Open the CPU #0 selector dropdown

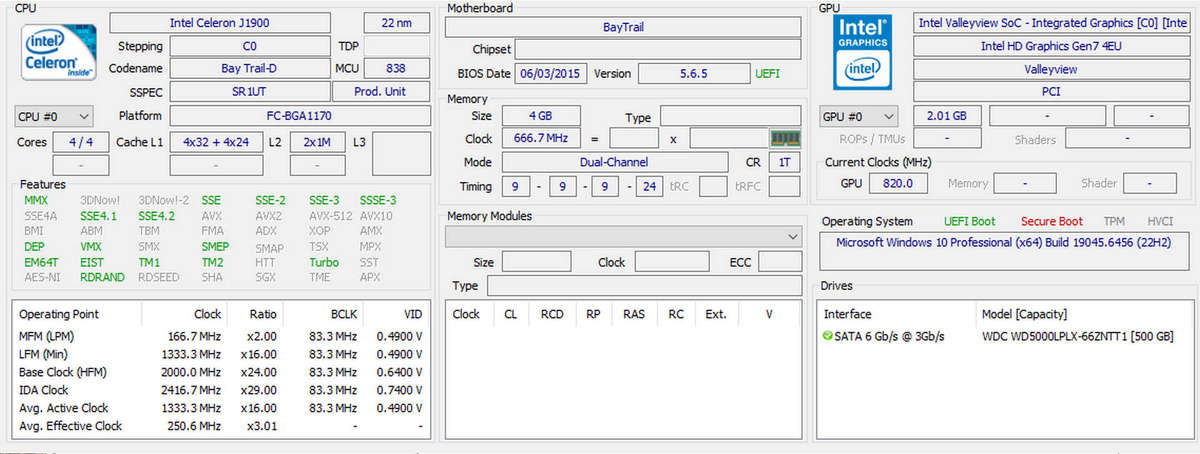tap(55, 116)
